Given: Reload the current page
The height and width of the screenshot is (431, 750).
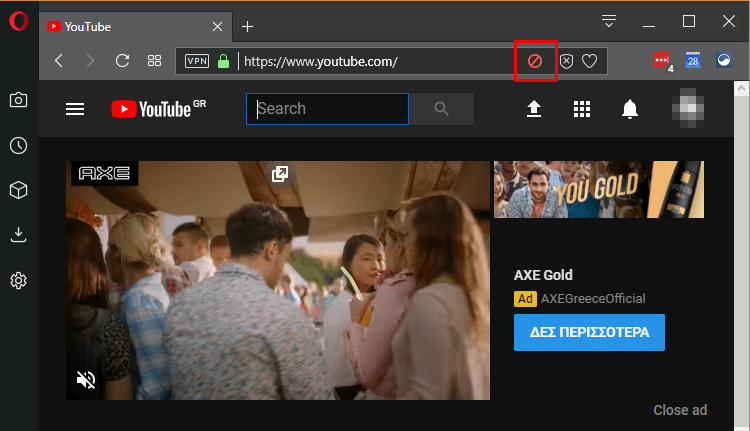Looking at the screenshot, I should point(122,61).
